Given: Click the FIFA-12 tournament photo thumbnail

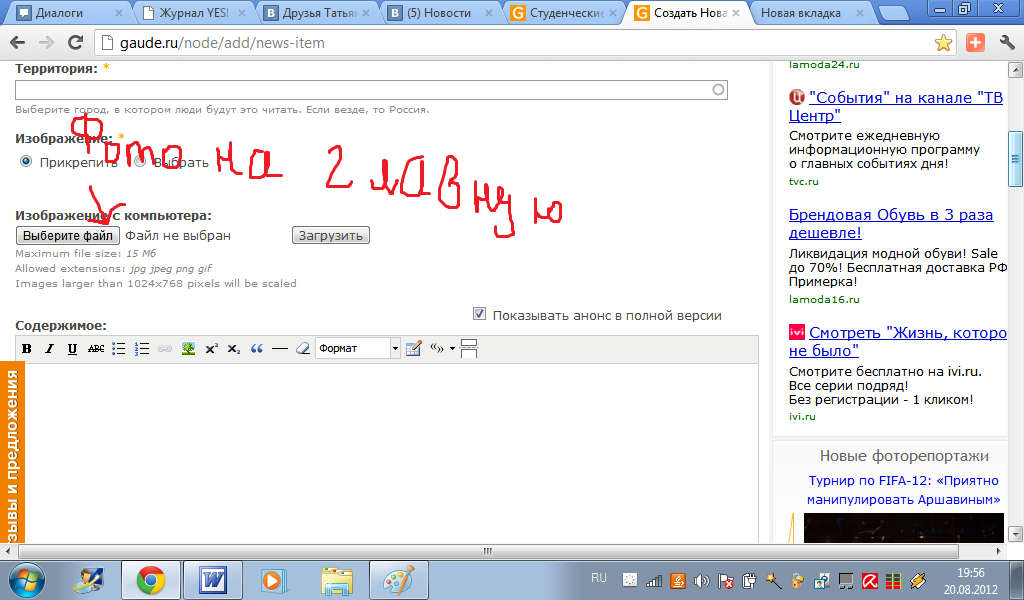Looking at the screenshot, I should pos(903,528).
